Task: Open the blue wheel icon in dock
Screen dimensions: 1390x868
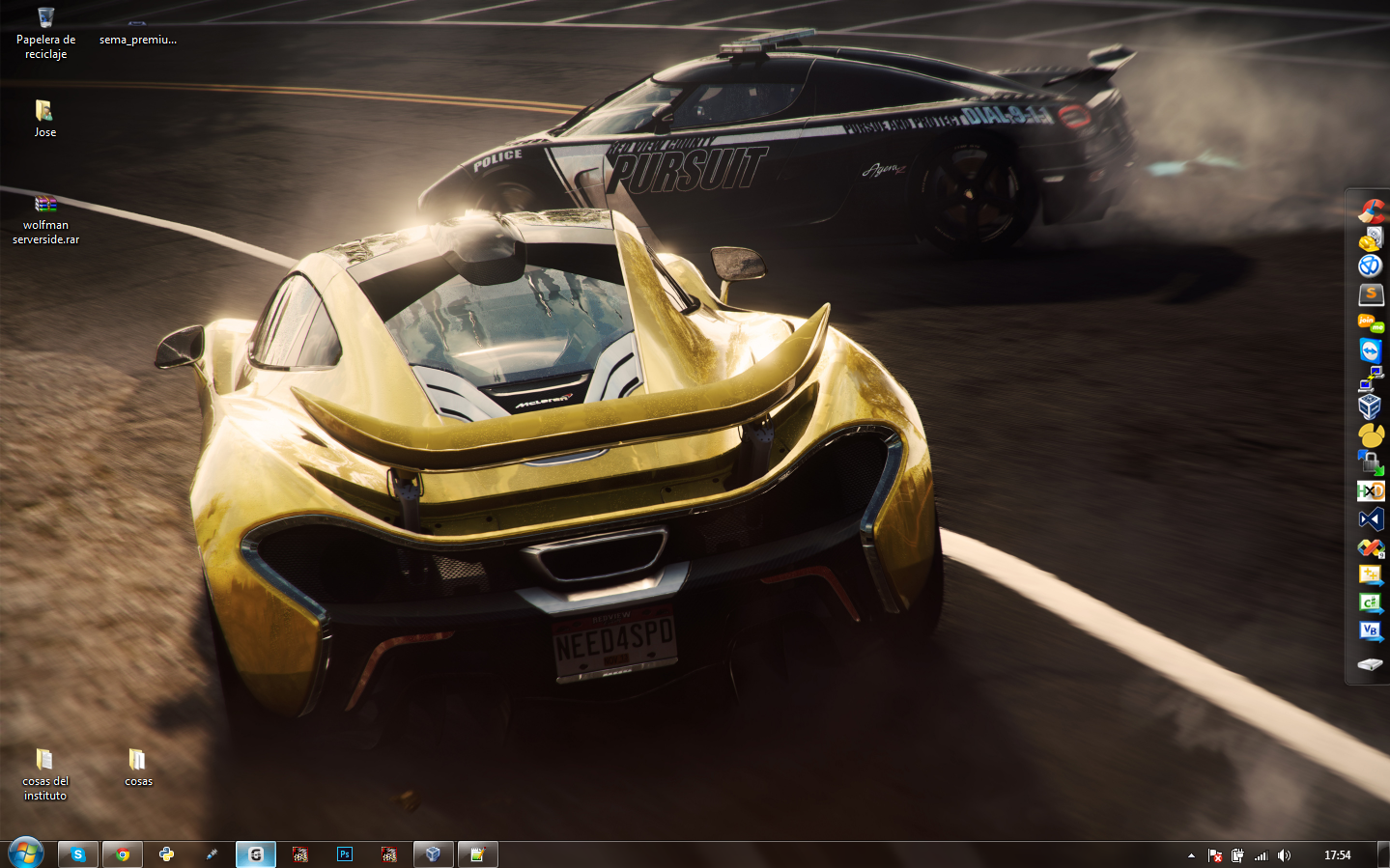Action: (1371, 266)
